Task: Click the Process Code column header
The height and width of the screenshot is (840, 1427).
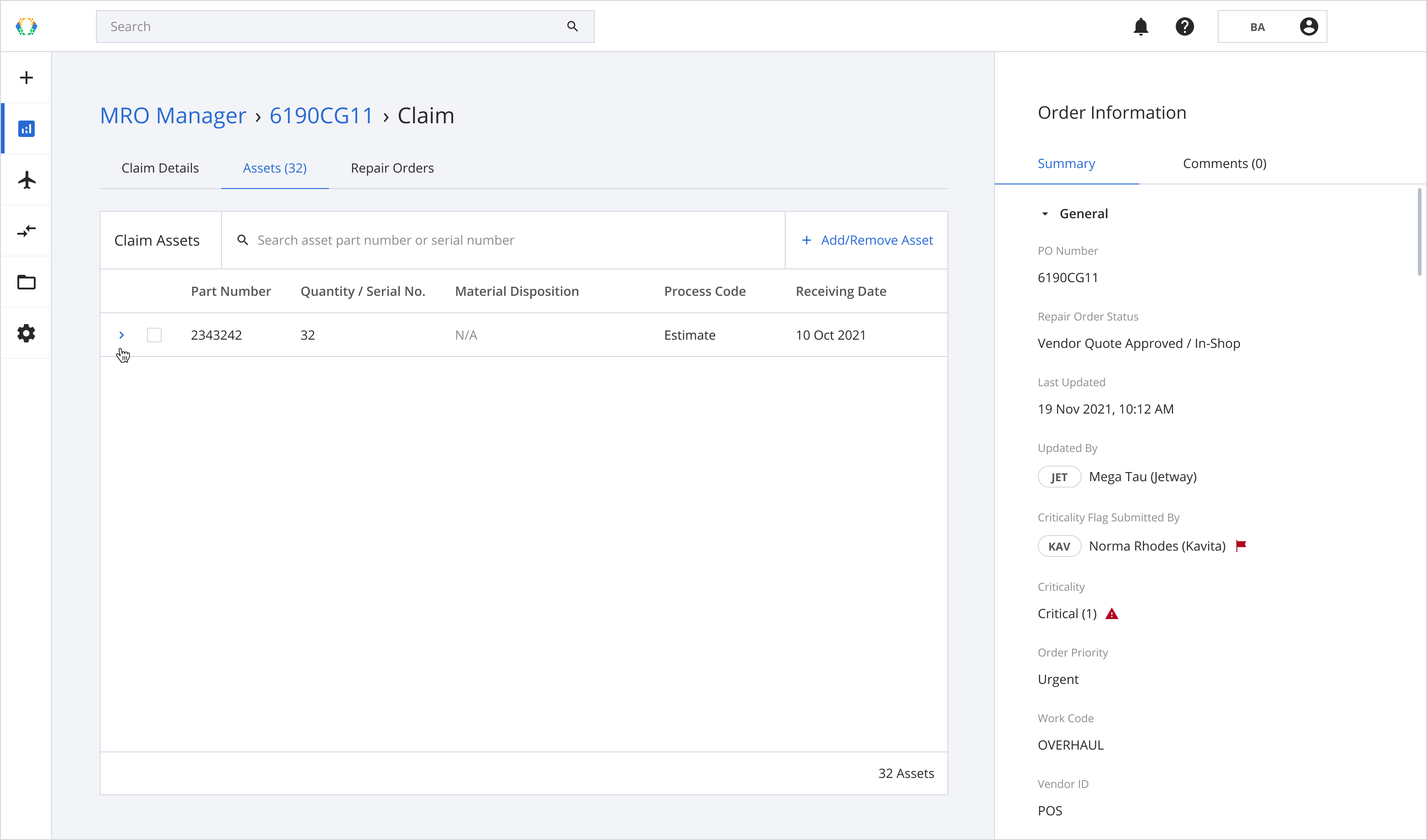Action: tap(705, 291)
